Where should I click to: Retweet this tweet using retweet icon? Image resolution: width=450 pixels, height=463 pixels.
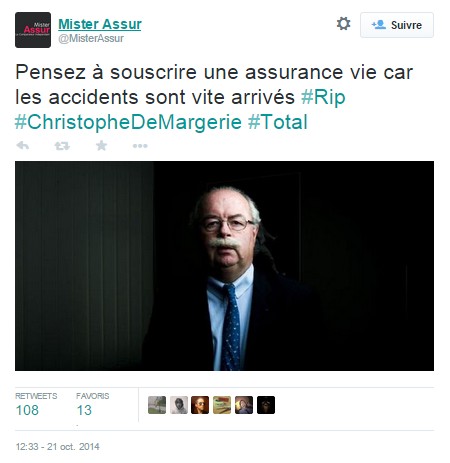pyautogui.click(x=62, y=146)
